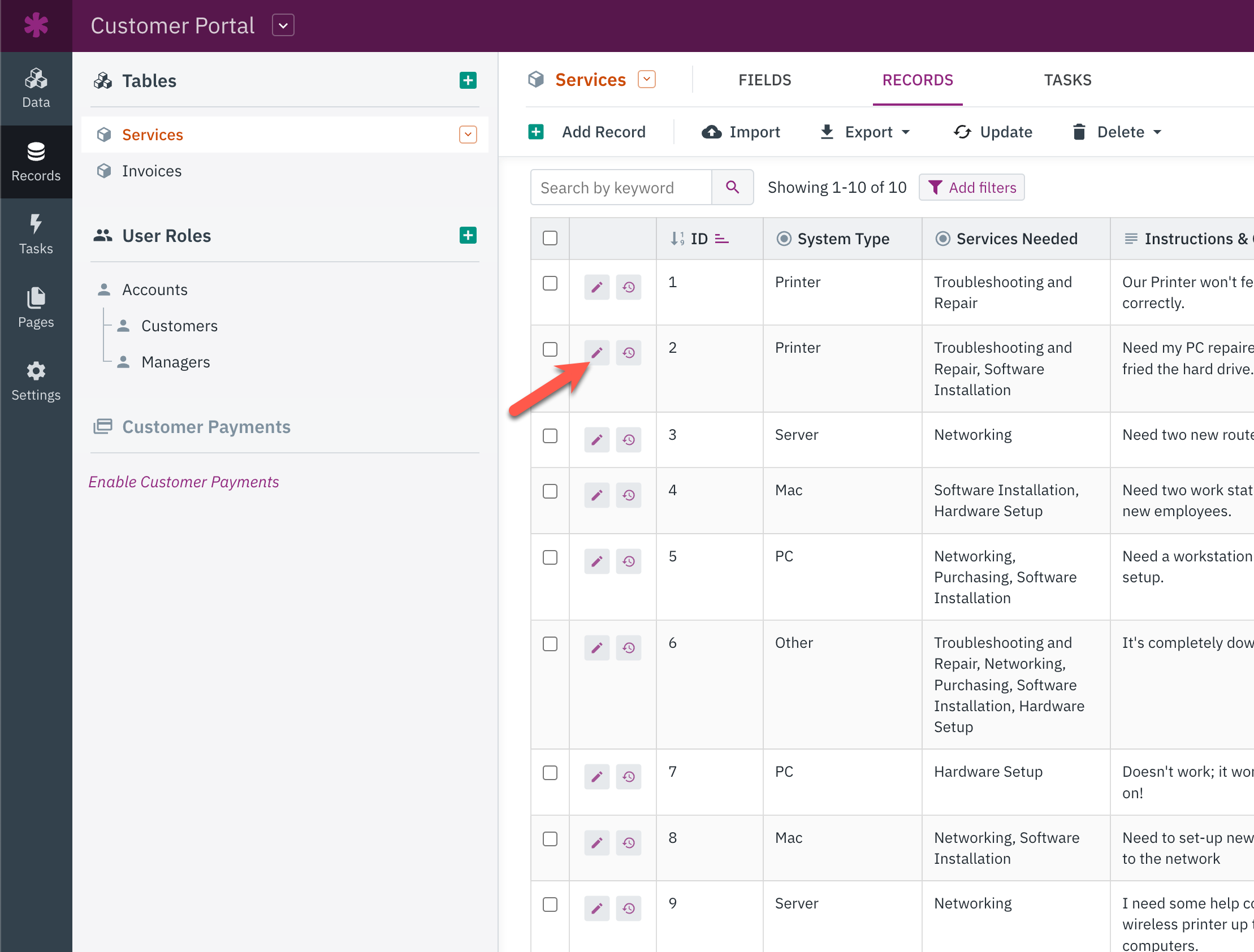Image resolution: width=1254 pixels, height=952 pixels.
Task: Edit record 7 with pencil icon
Action: [596, 776]
